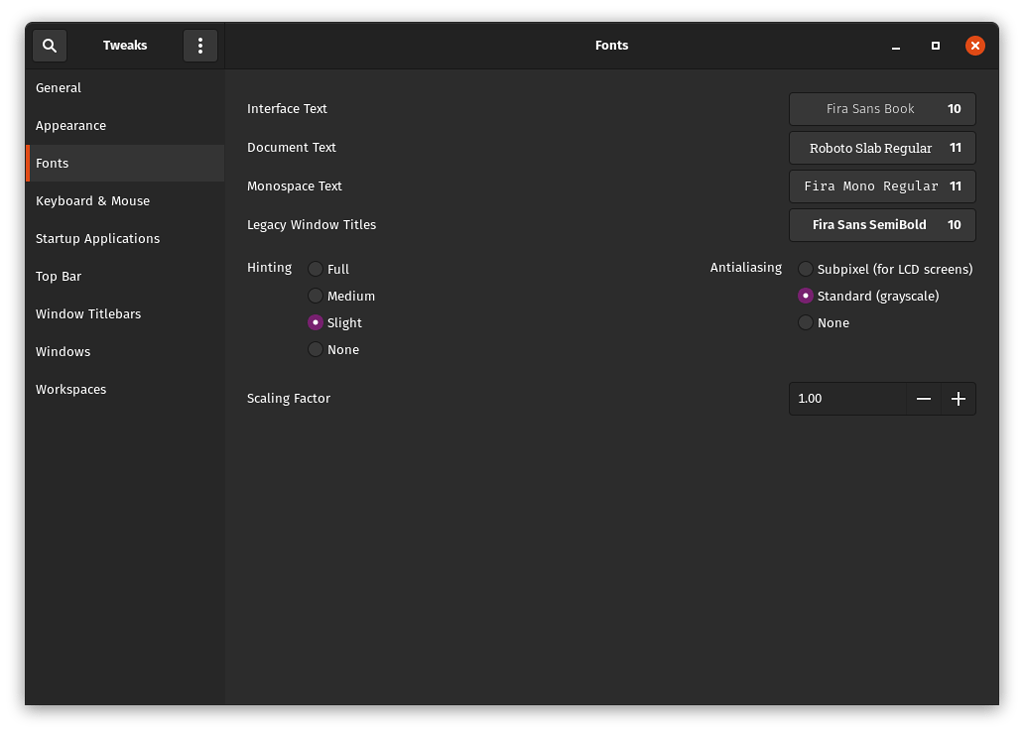Open the search icon in Tweaks header

[49, 45]
